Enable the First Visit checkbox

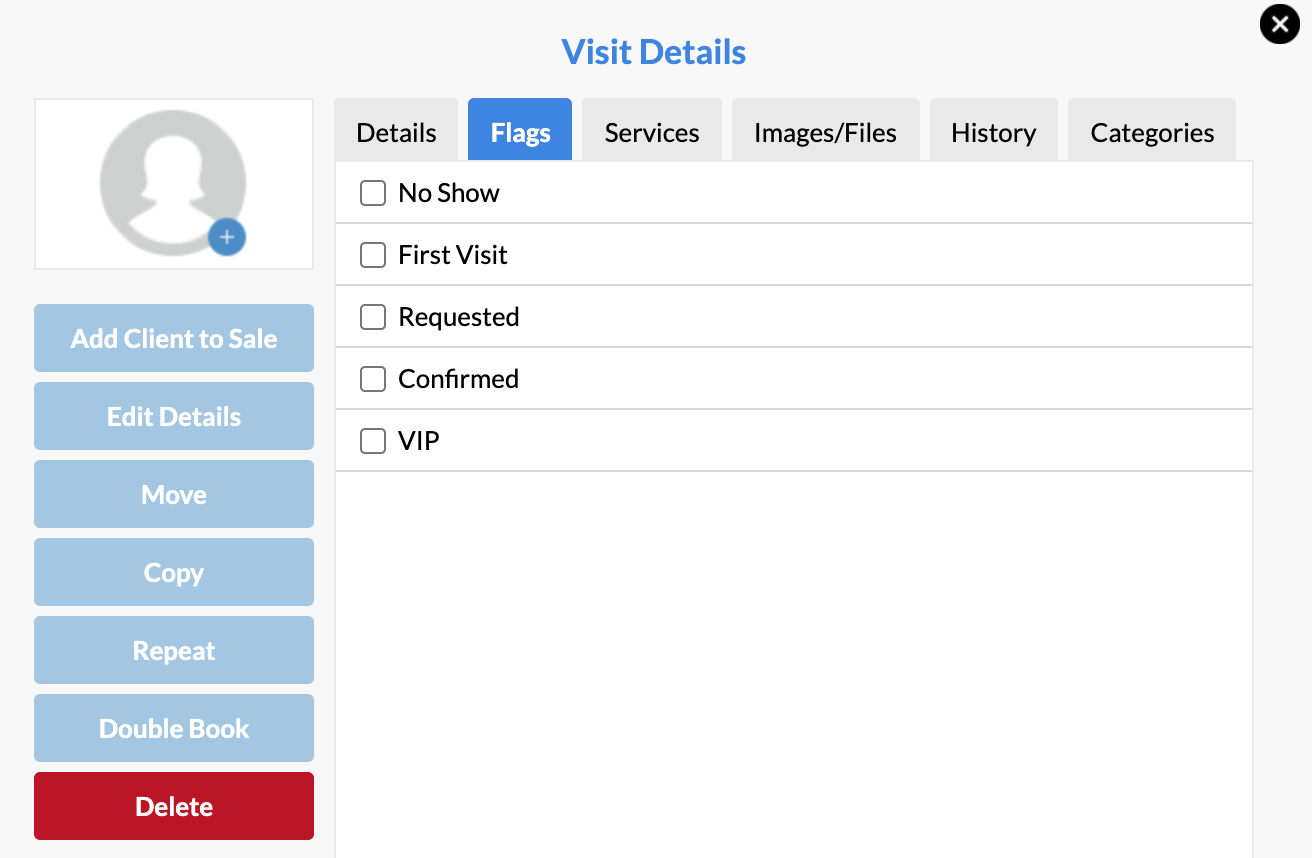pos(372,254)
